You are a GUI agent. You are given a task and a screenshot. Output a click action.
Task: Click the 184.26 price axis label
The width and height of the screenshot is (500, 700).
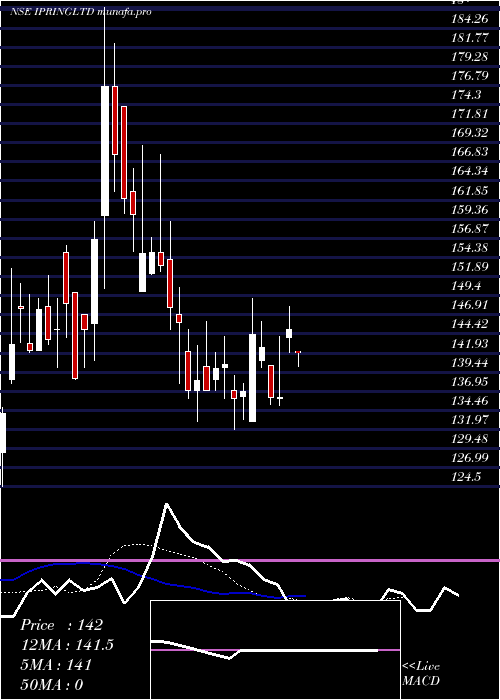click(470, 19)
